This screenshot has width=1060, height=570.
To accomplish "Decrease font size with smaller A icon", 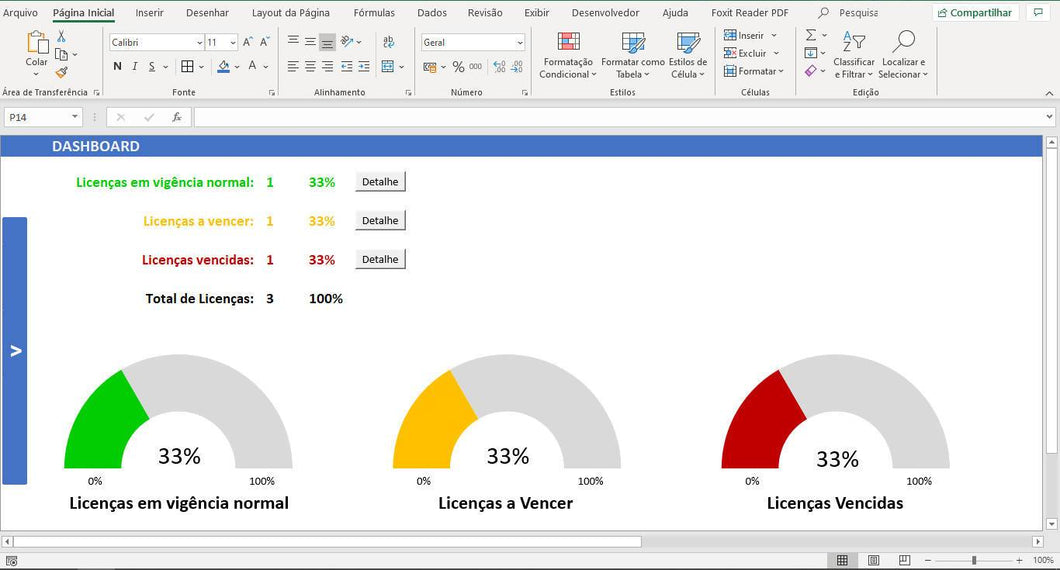I will pos(264,42).
